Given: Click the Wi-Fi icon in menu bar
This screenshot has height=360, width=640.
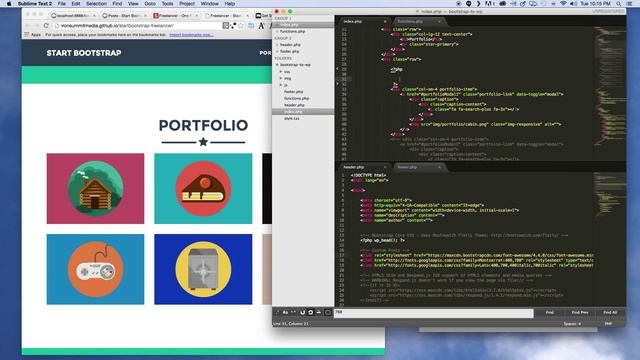Looking at the screenshot, I should [563, 4].
